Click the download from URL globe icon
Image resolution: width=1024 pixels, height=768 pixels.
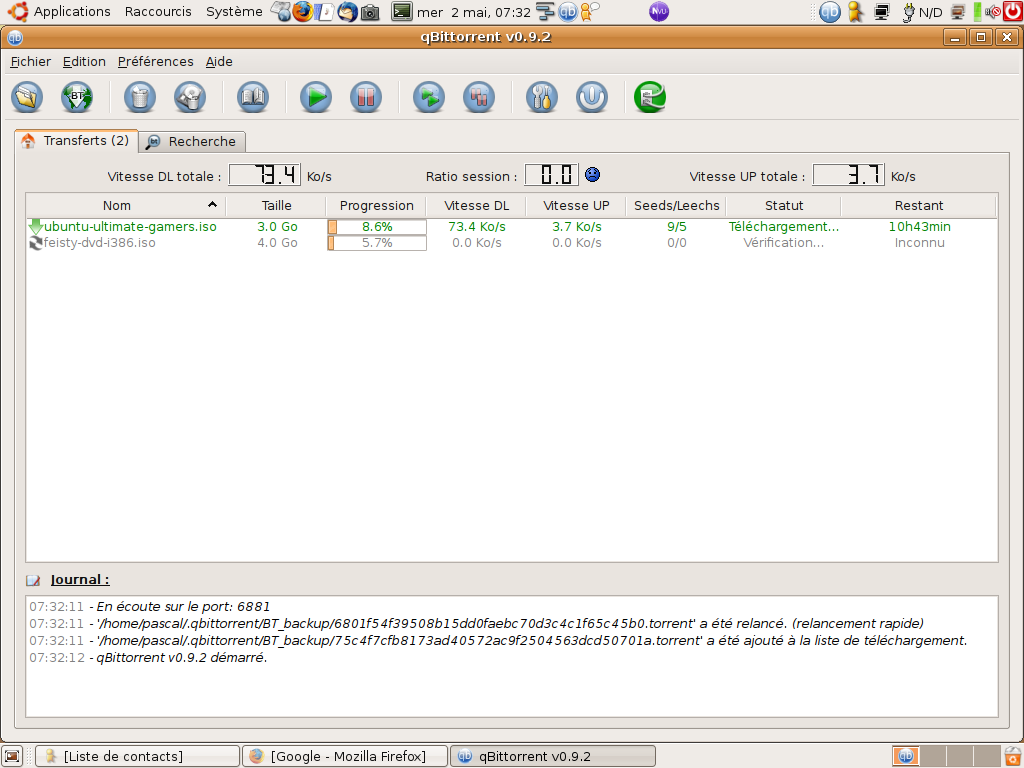pyautogui.click(x=76, y=97)
